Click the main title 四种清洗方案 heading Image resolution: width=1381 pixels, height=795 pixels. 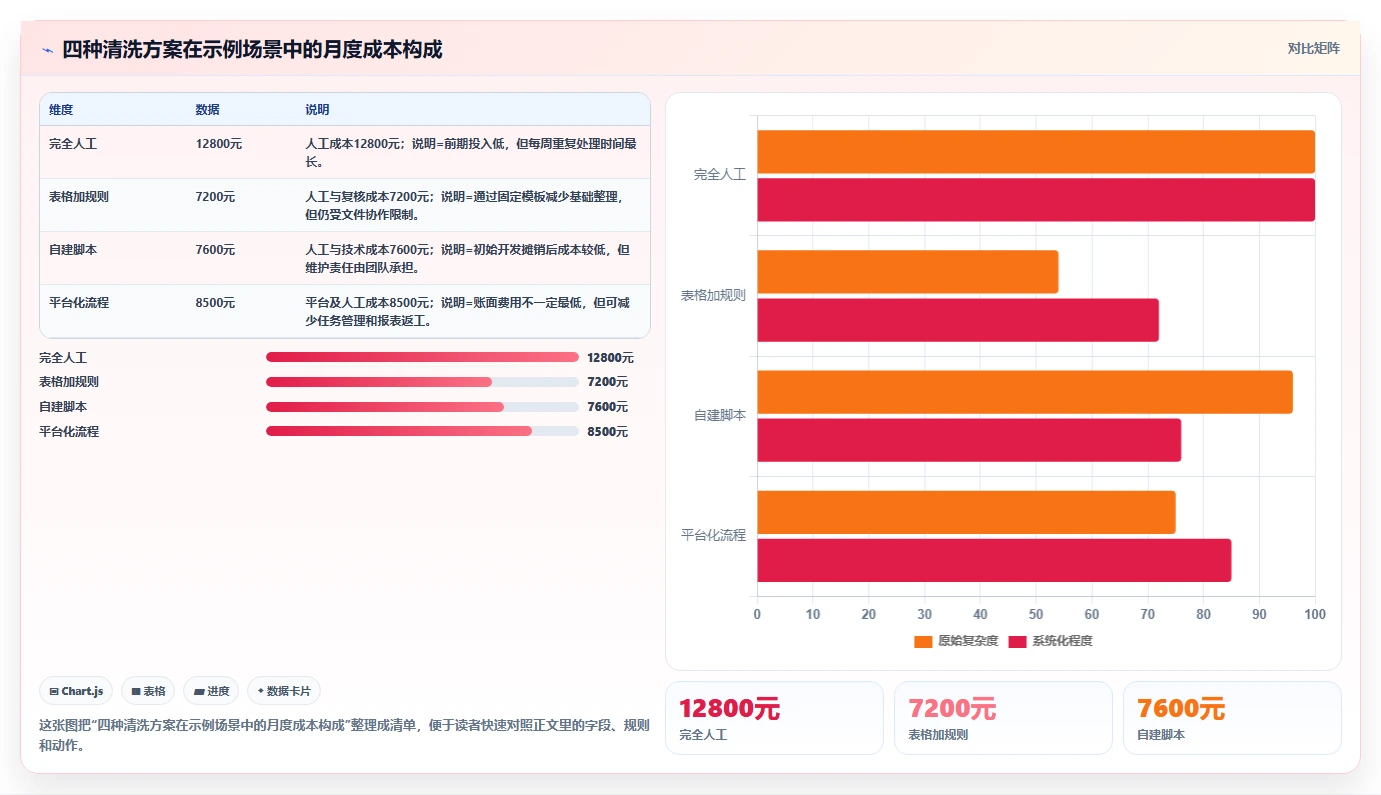point(252,49)
